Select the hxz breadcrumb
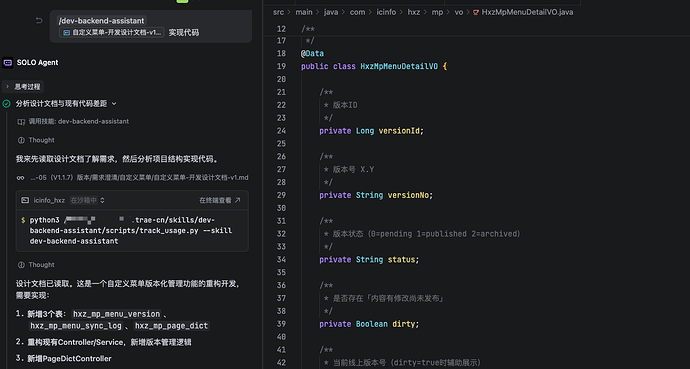690x369 pixels. 414,12
